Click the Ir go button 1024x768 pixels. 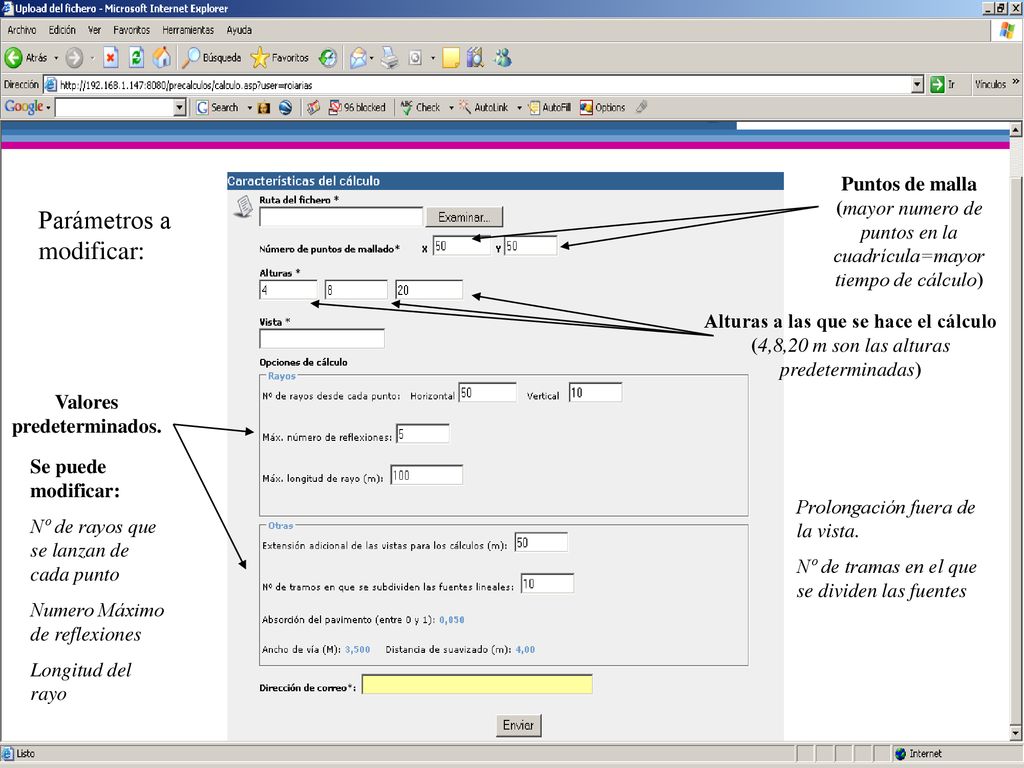click(944, 84)
